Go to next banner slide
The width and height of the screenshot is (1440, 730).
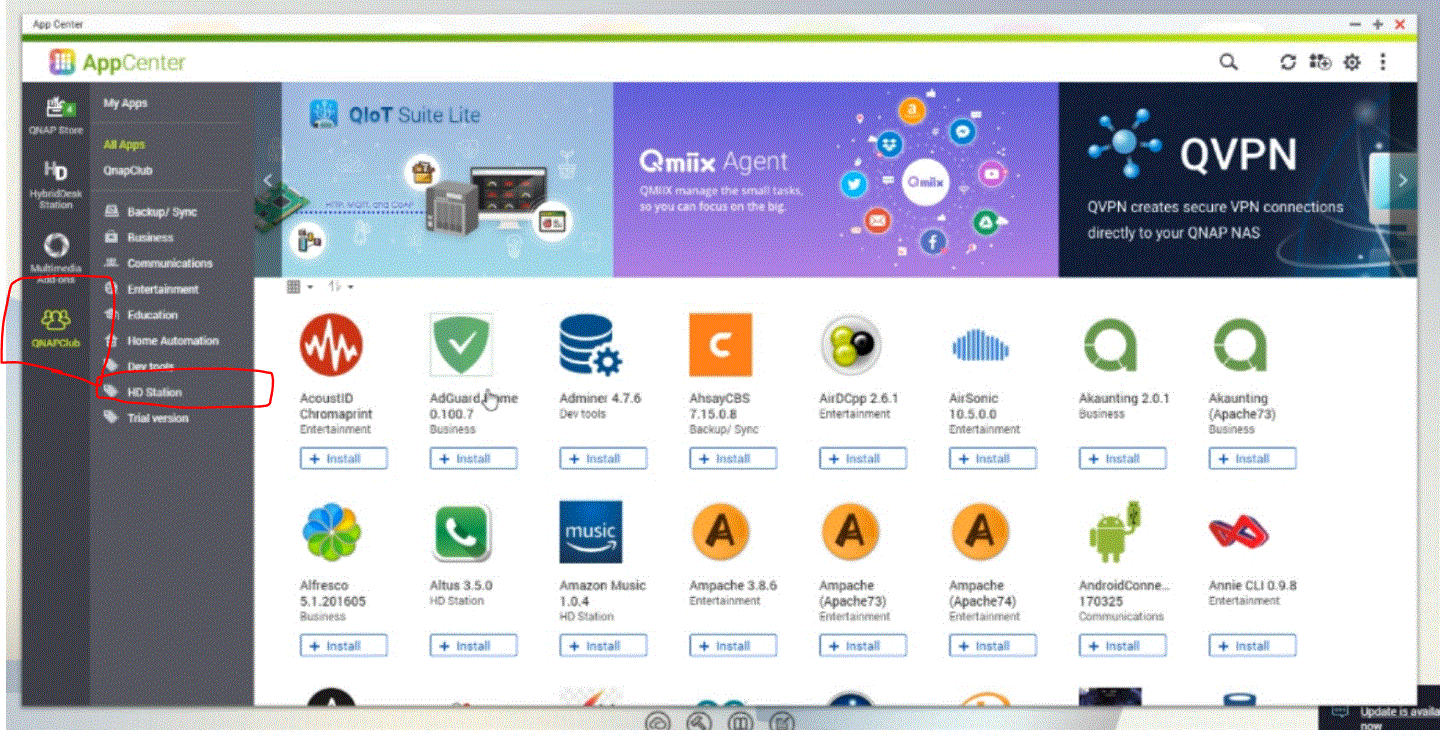1403,180
